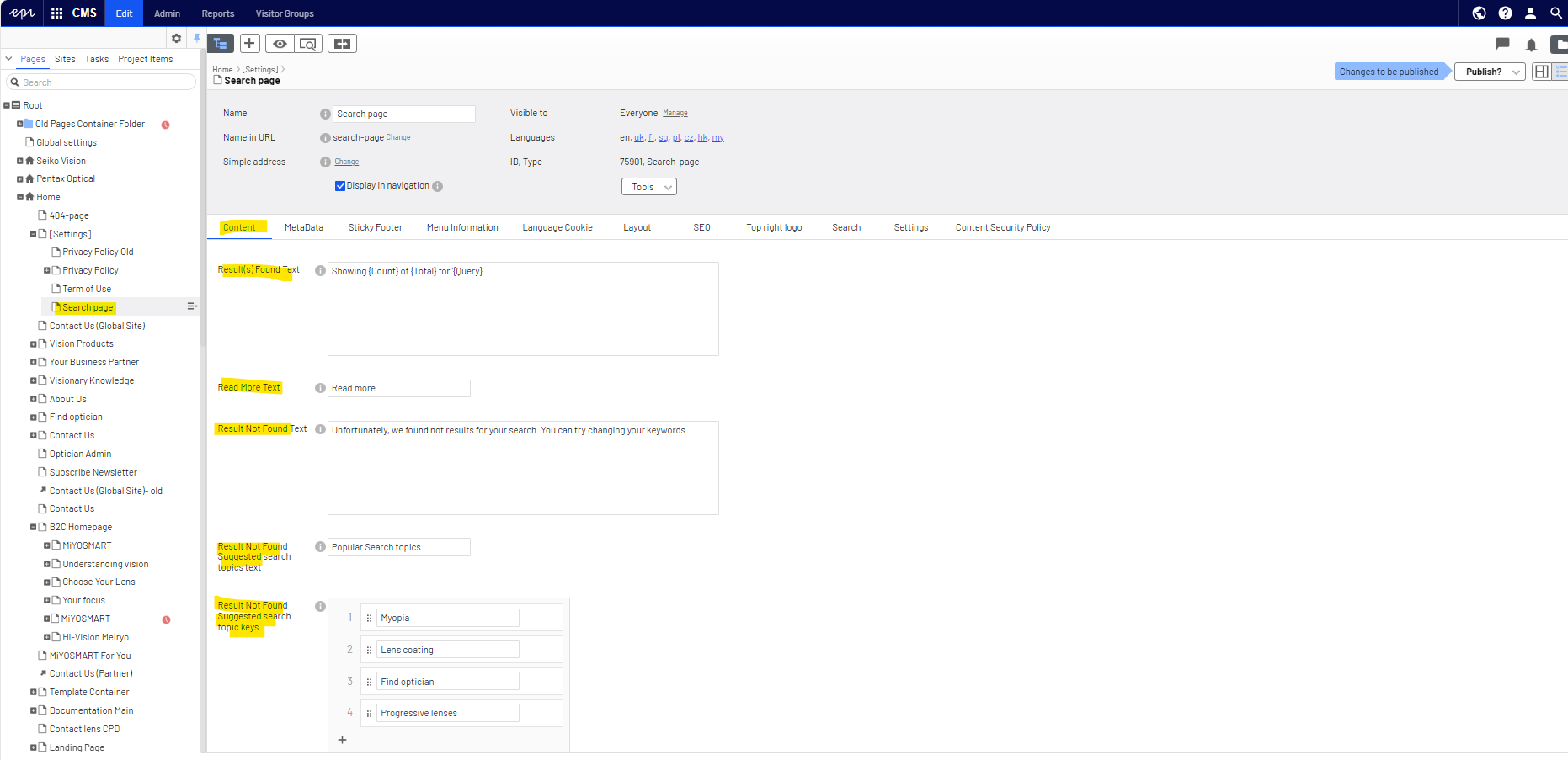The image size is (1568, 760).
Task: Click the Manage link beside Everyone
Action: pyautogui.click(x=675, y=114)
